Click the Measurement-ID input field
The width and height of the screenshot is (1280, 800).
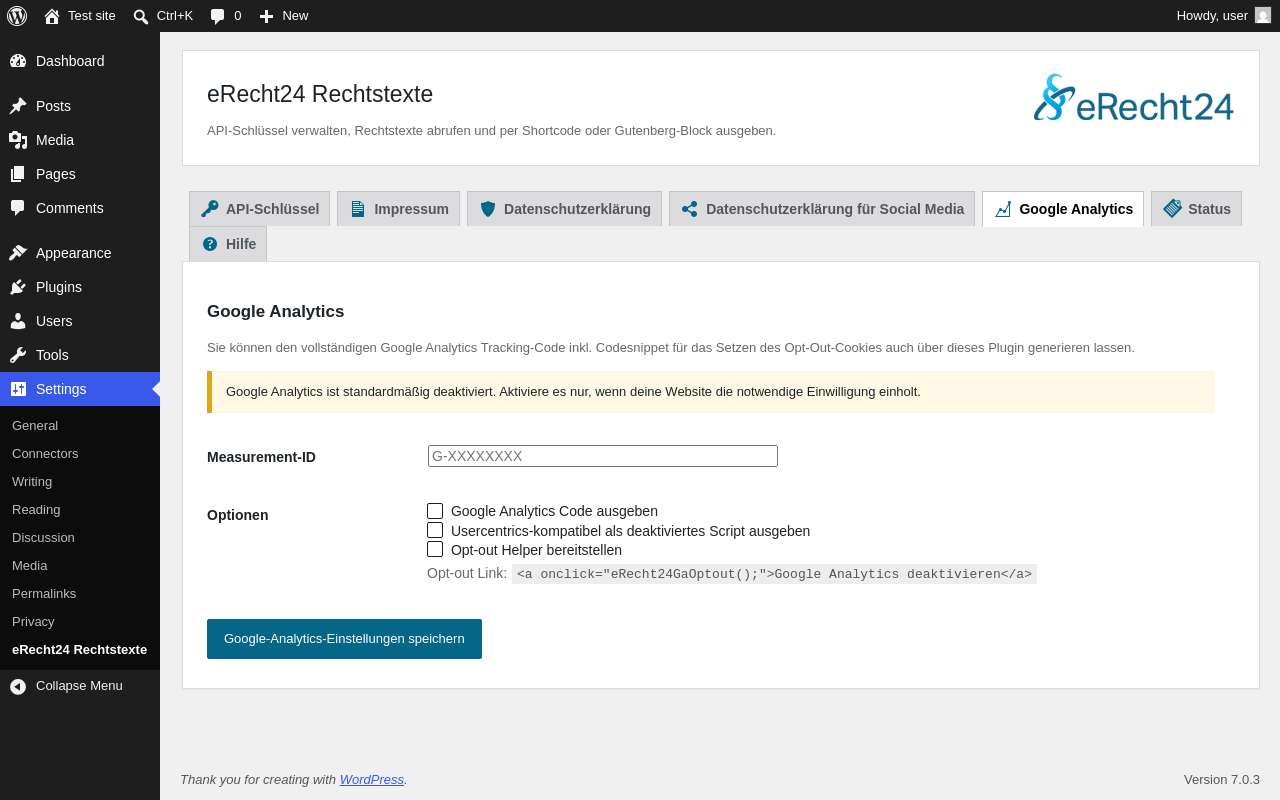click(x=603, y=456)
